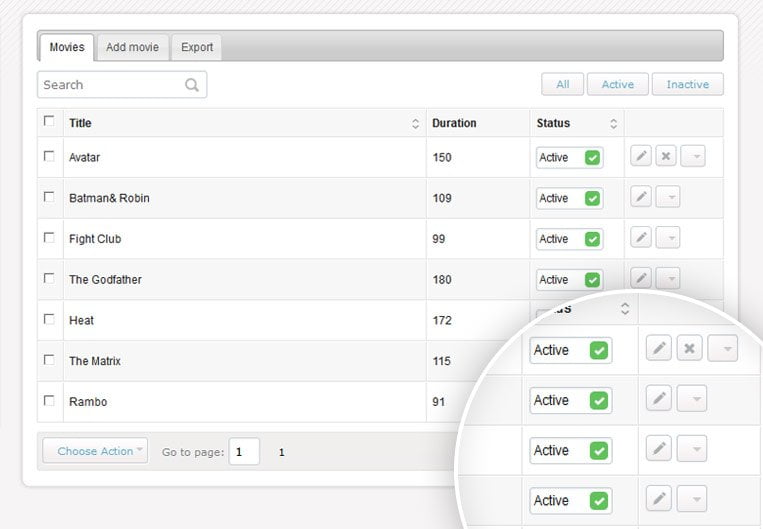Click duration value 115

coord(441,361)
